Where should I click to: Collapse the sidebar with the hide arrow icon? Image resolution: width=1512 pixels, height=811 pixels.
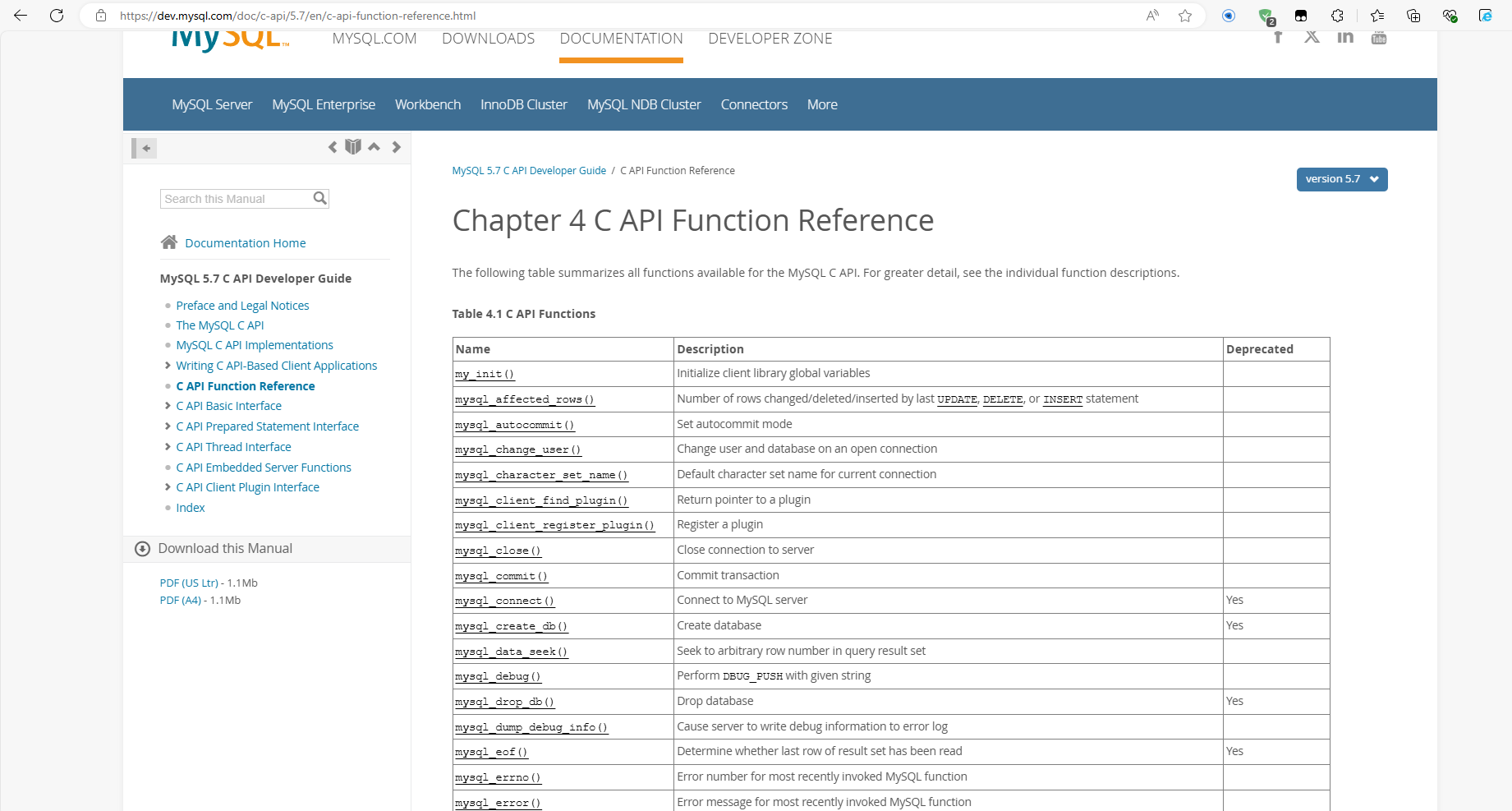tap(145, 148)
